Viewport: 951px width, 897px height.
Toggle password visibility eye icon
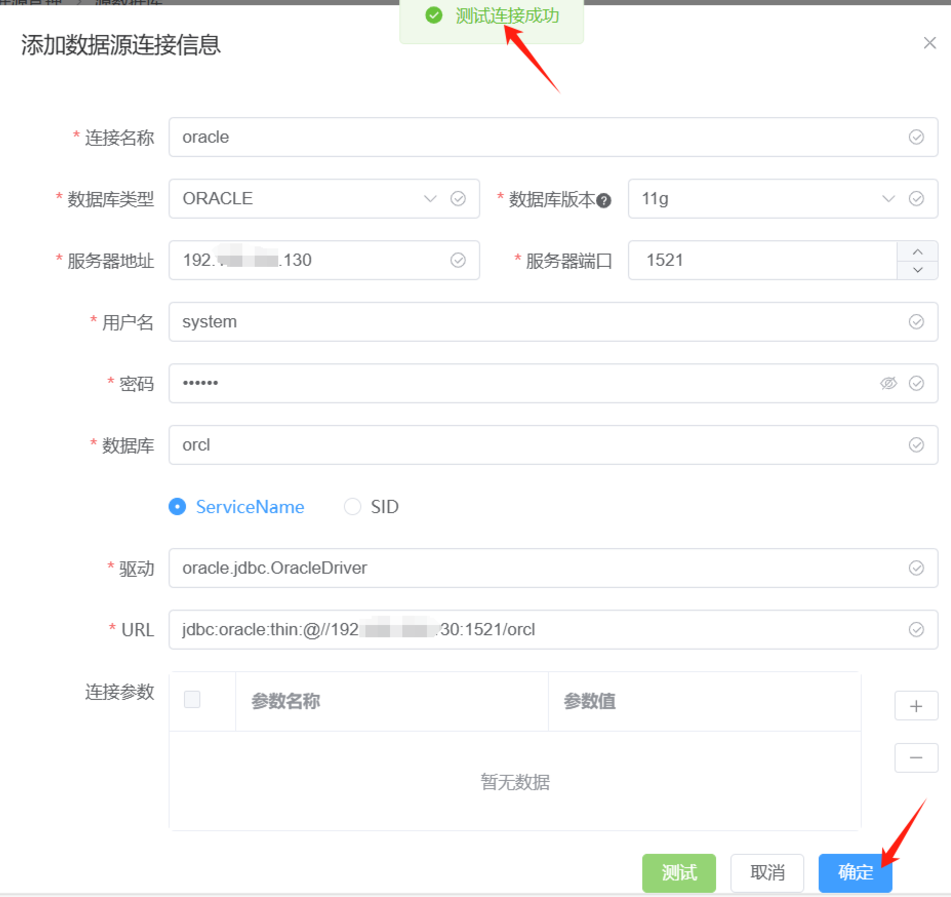[888, 383]
